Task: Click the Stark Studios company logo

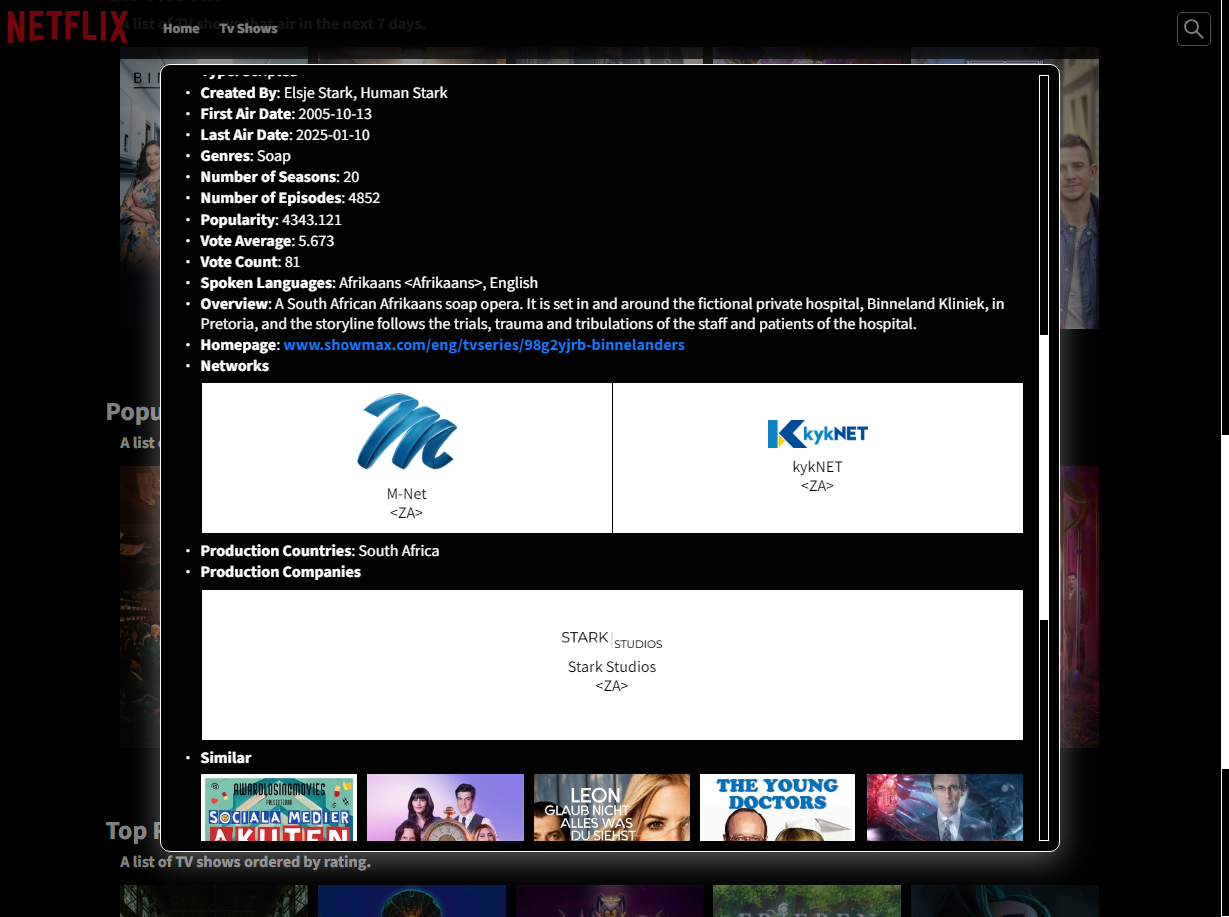Action: click(611, 639)
